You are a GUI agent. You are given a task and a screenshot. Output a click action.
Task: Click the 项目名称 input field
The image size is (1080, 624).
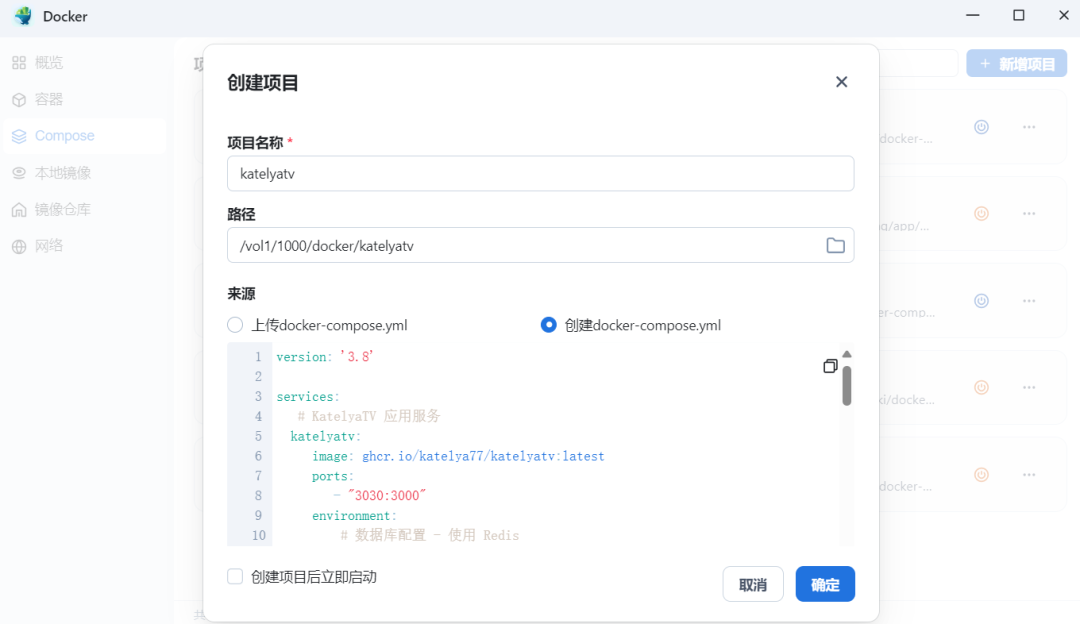pyautogui.click(x=540, y=173)
